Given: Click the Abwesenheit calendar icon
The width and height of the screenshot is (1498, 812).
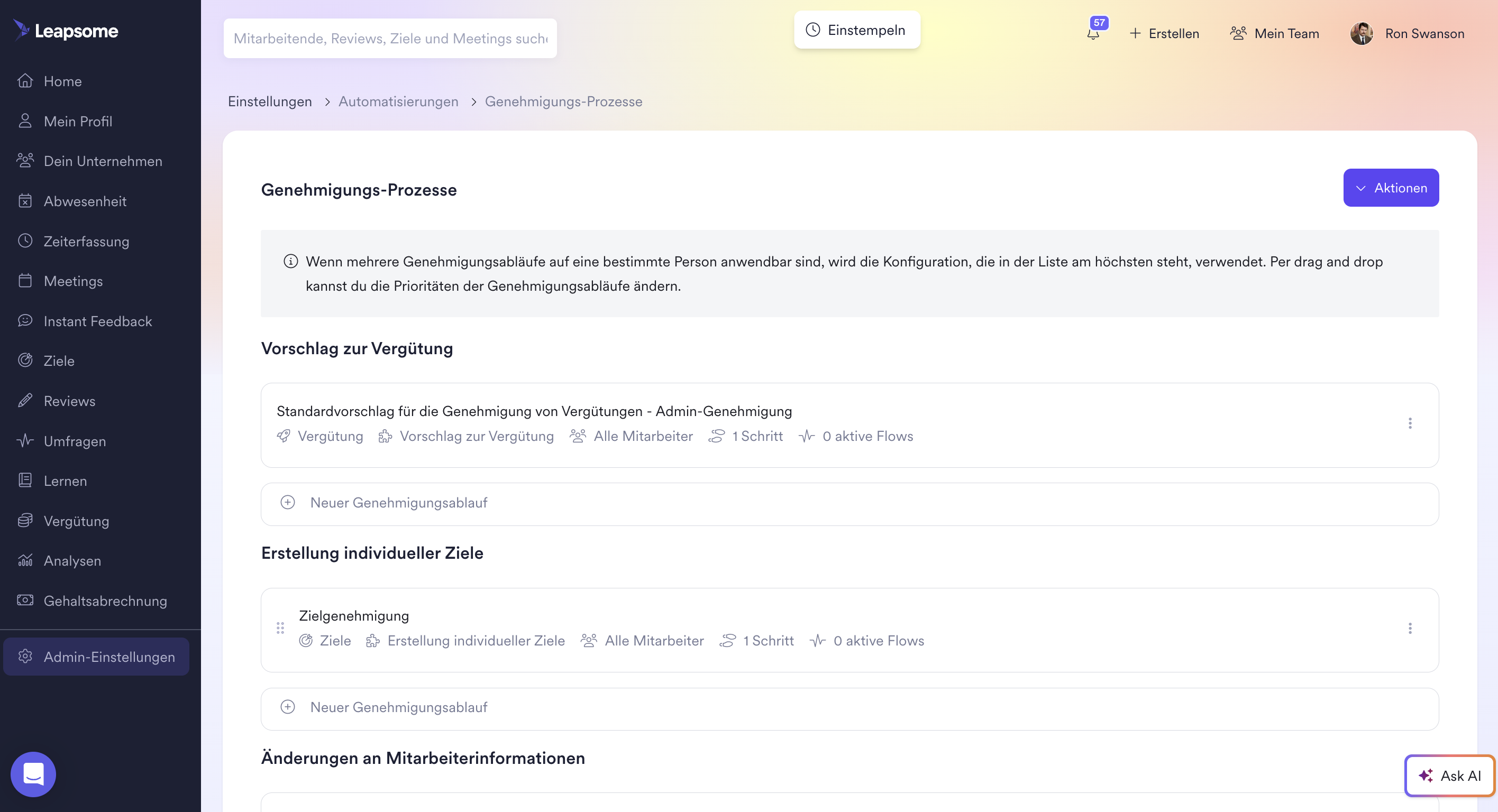Looking at the screenshot, I should coord(25,200).
